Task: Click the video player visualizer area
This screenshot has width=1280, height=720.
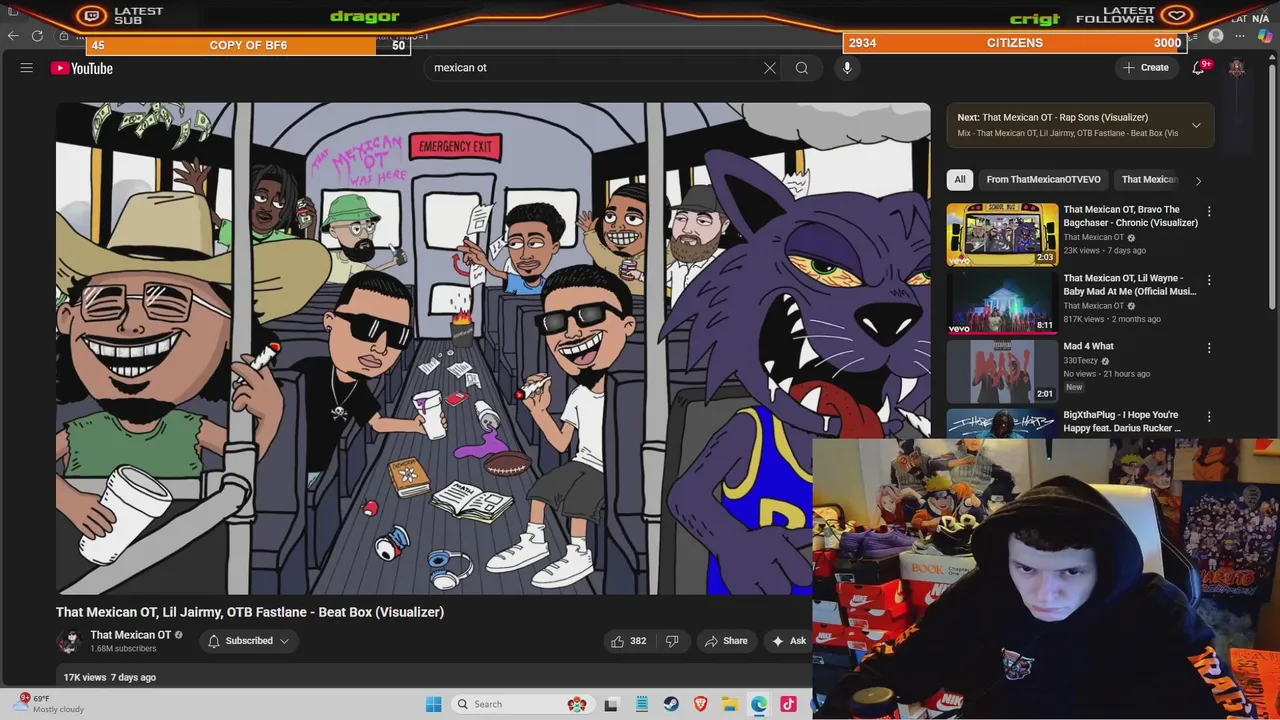Action: pos(493,348)
